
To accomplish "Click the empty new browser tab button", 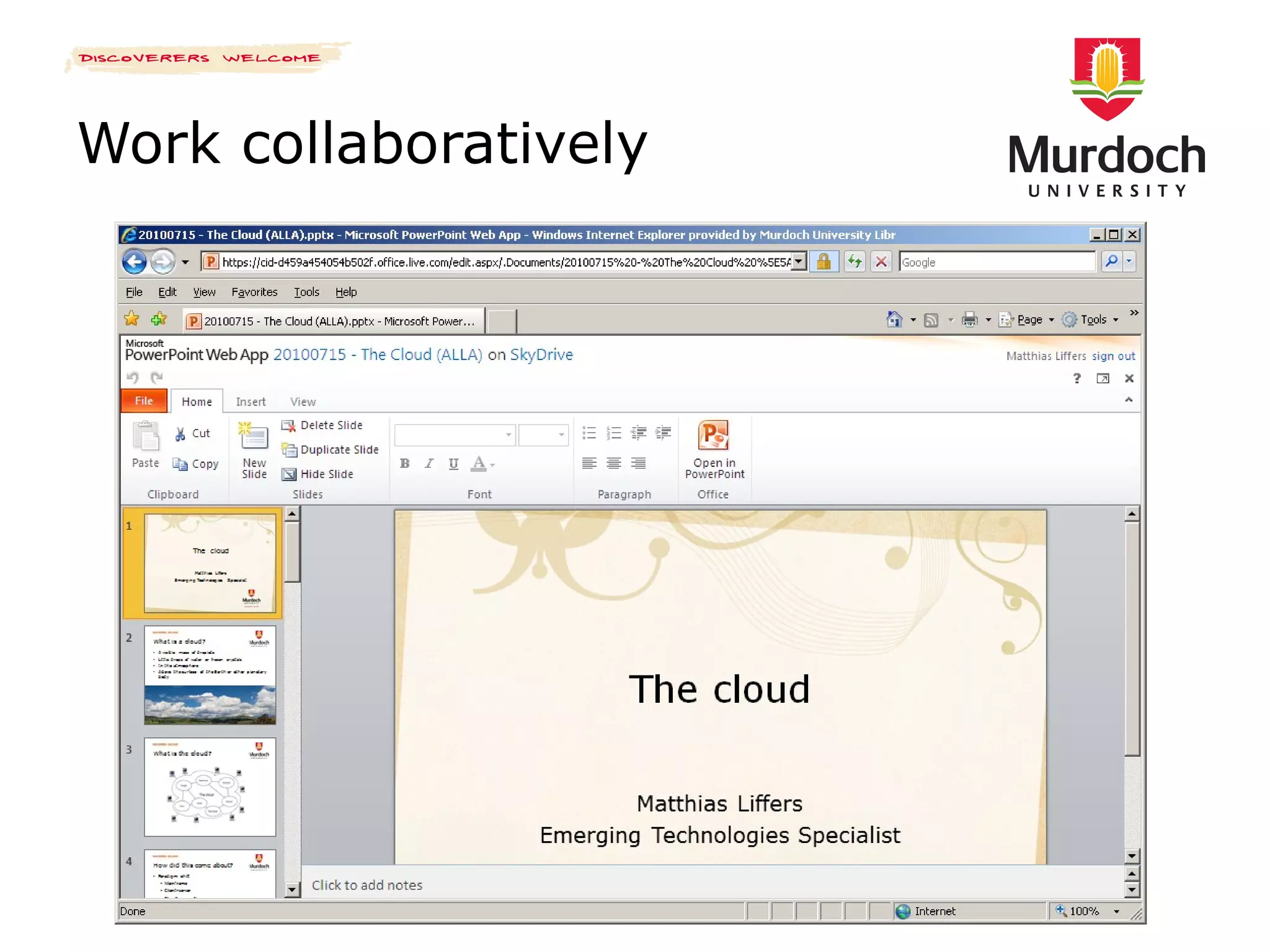I will (501, 321).
